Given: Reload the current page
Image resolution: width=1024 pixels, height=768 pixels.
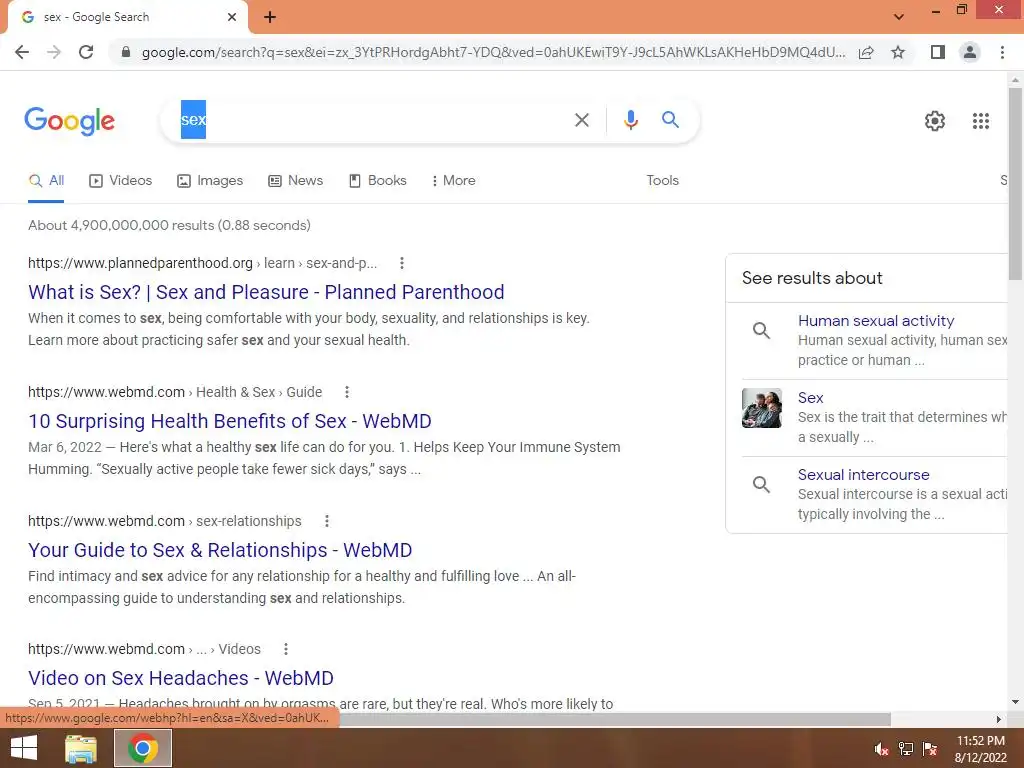Looking at the screenshot, I should 86,52.
